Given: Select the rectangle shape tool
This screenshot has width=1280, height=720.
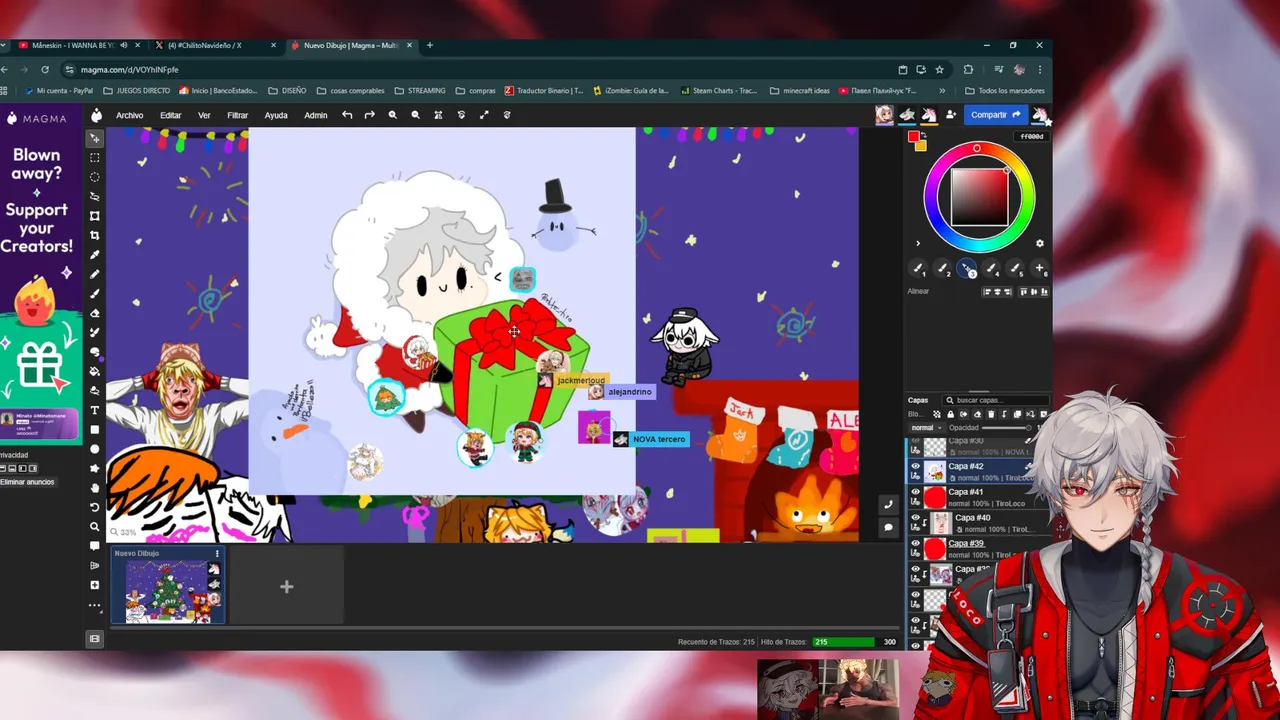Looking at the screenshot, I should [x=95, y=430].
